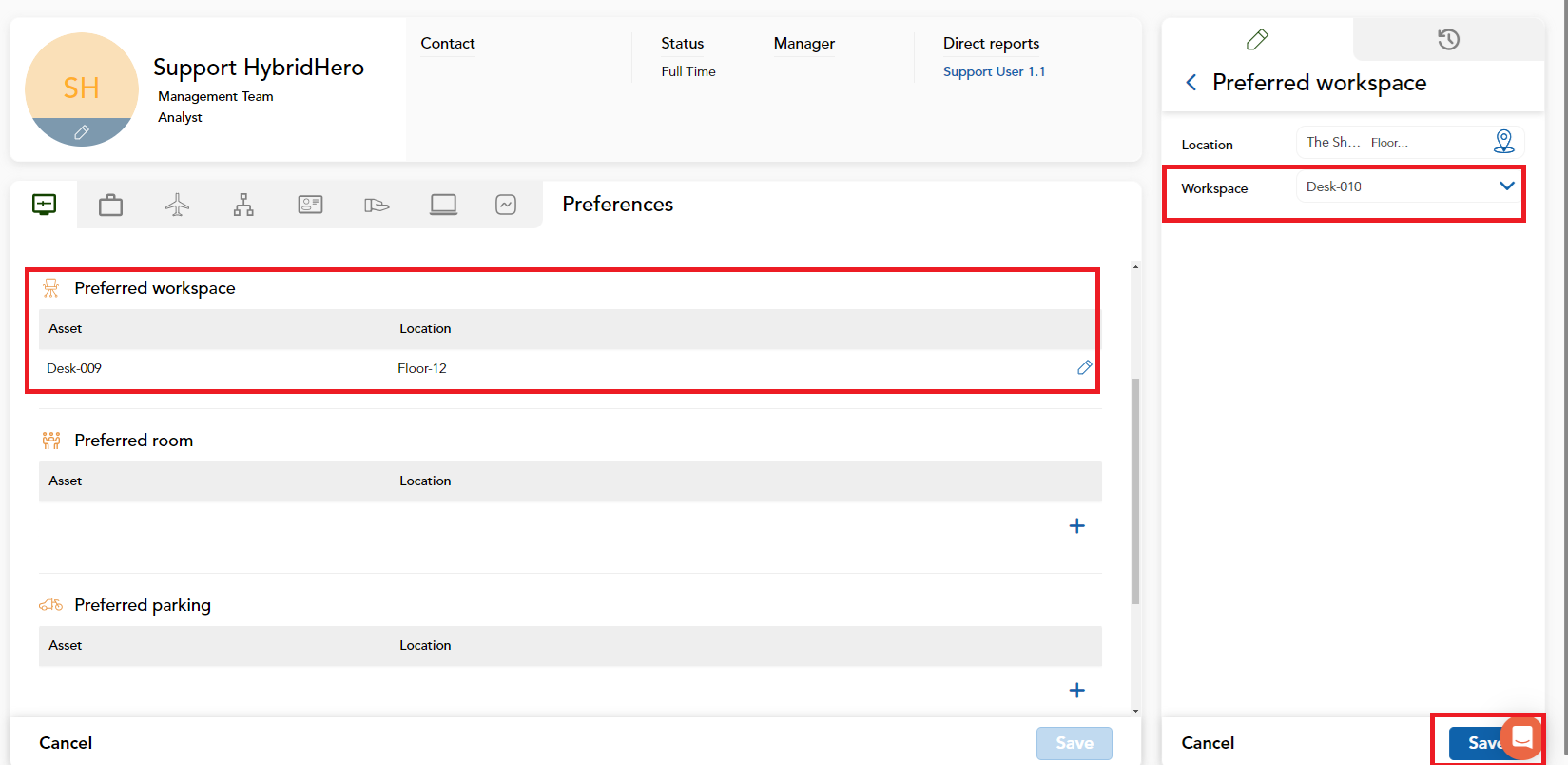This screenshot has height=765, width=1568.
Task: Switch to edit pencil tab in side panel
Action: [1257, 39]
